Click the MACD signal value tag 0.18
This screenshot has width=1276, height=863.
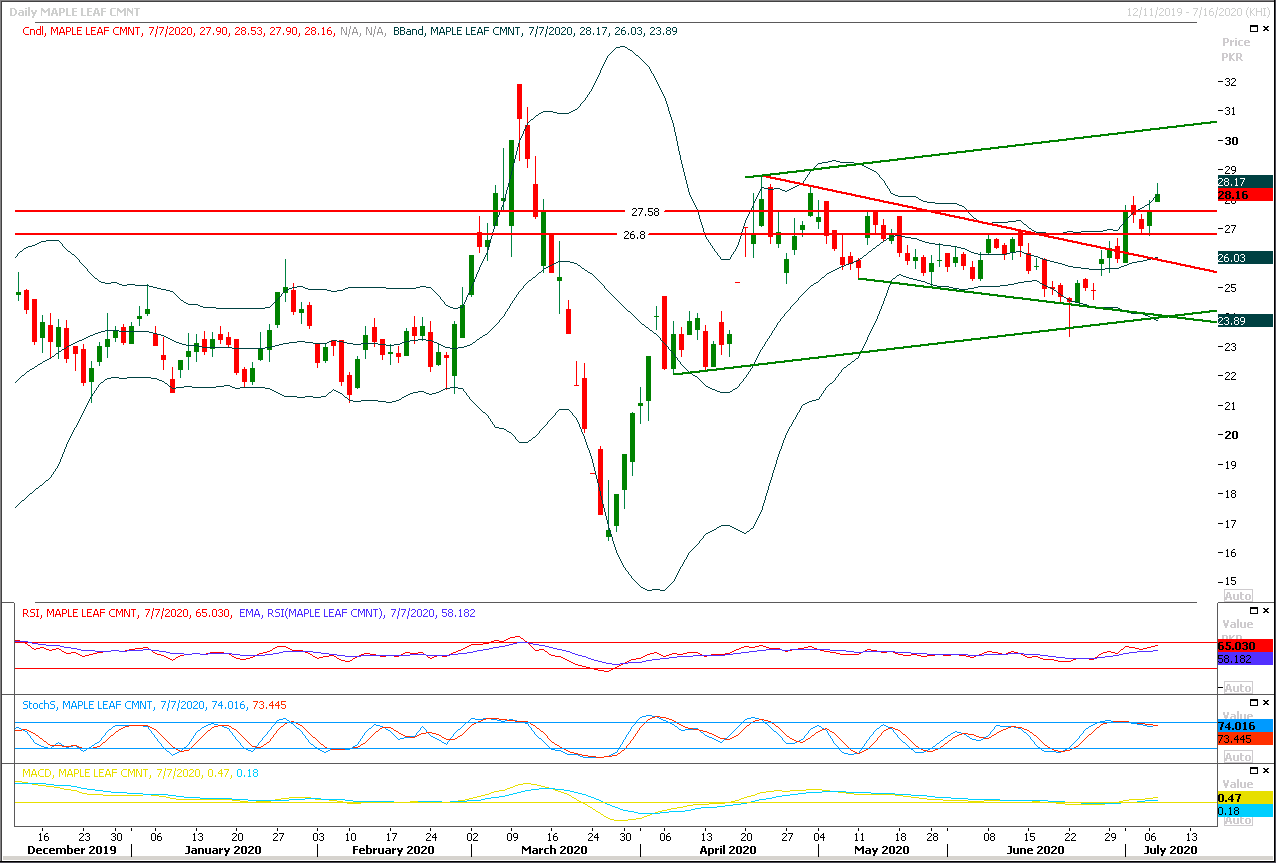coord(1244,810)
